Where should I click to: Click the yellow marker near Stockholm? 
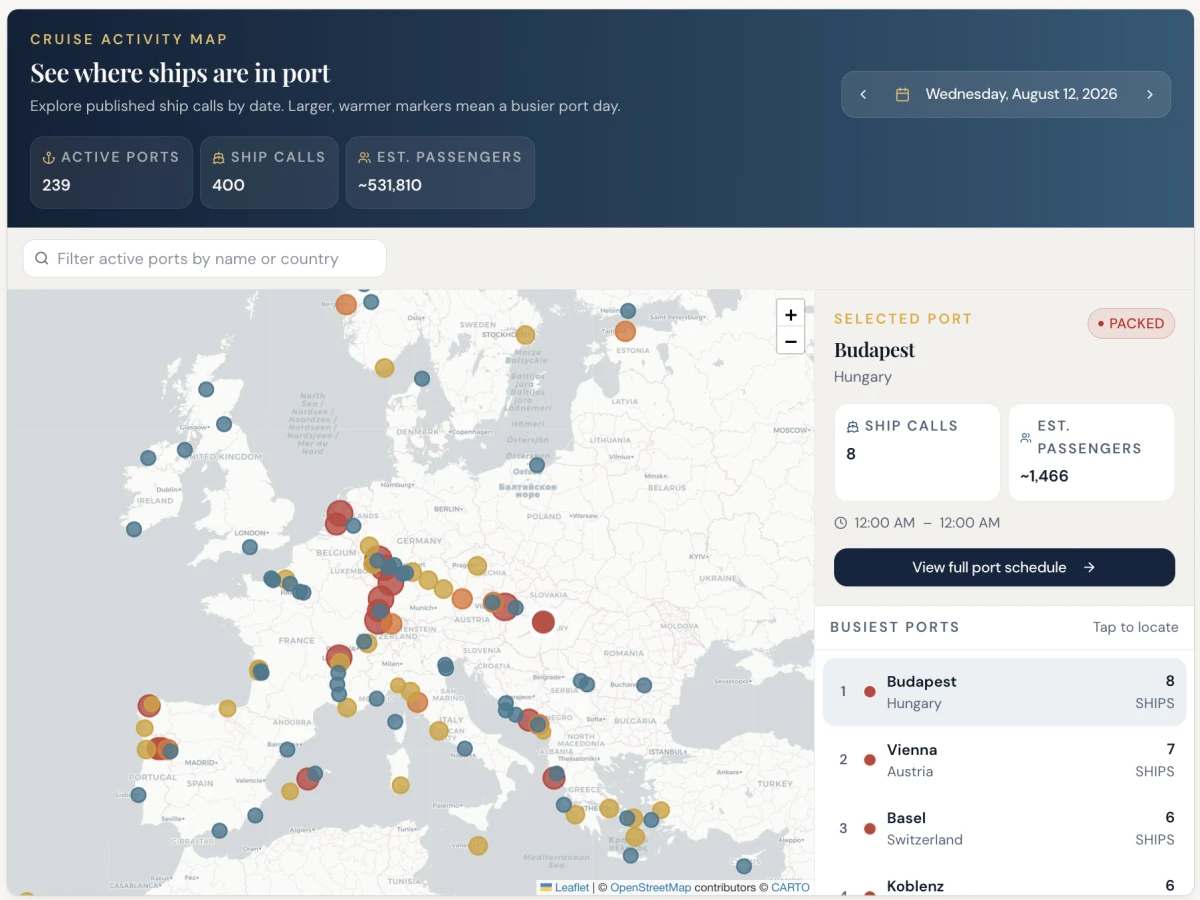pos(525,335)
